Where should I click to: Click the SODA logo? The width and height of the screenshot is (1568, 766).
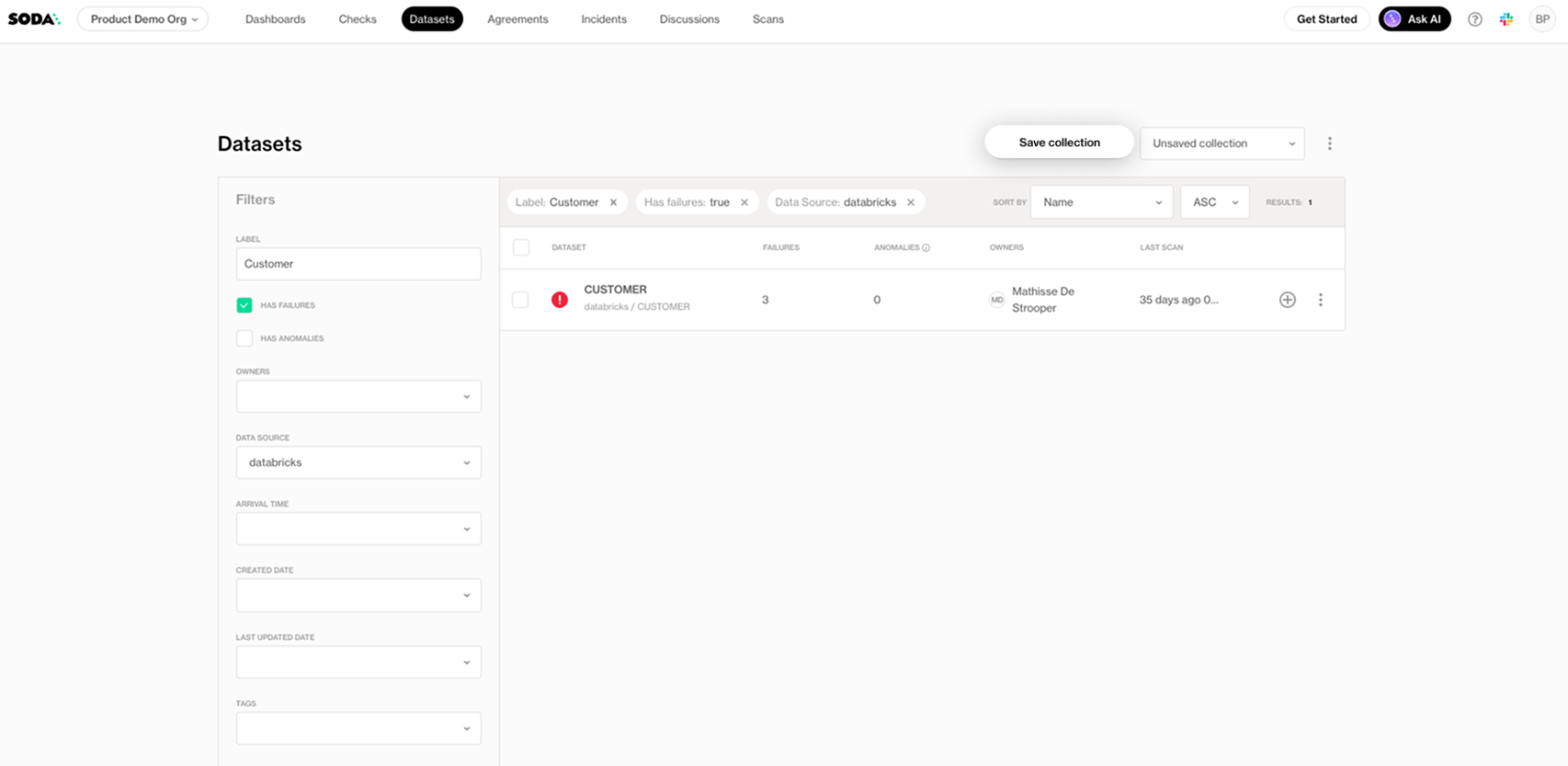click(34, 19)
